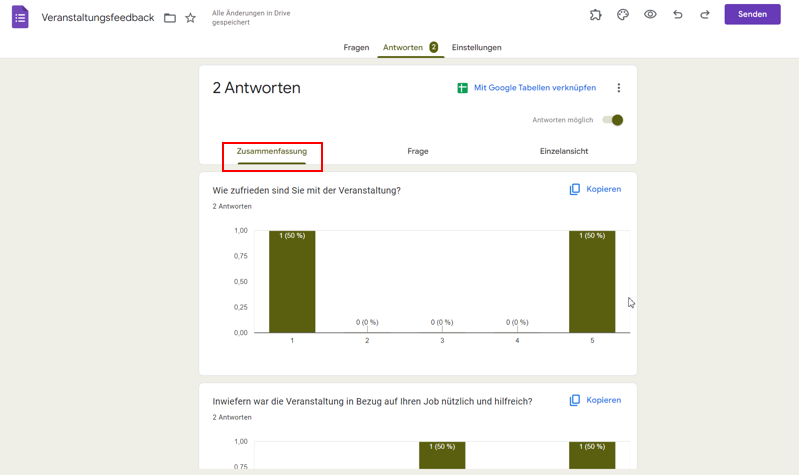
Task: Open the theme customization palette icon
Action: 623,15
